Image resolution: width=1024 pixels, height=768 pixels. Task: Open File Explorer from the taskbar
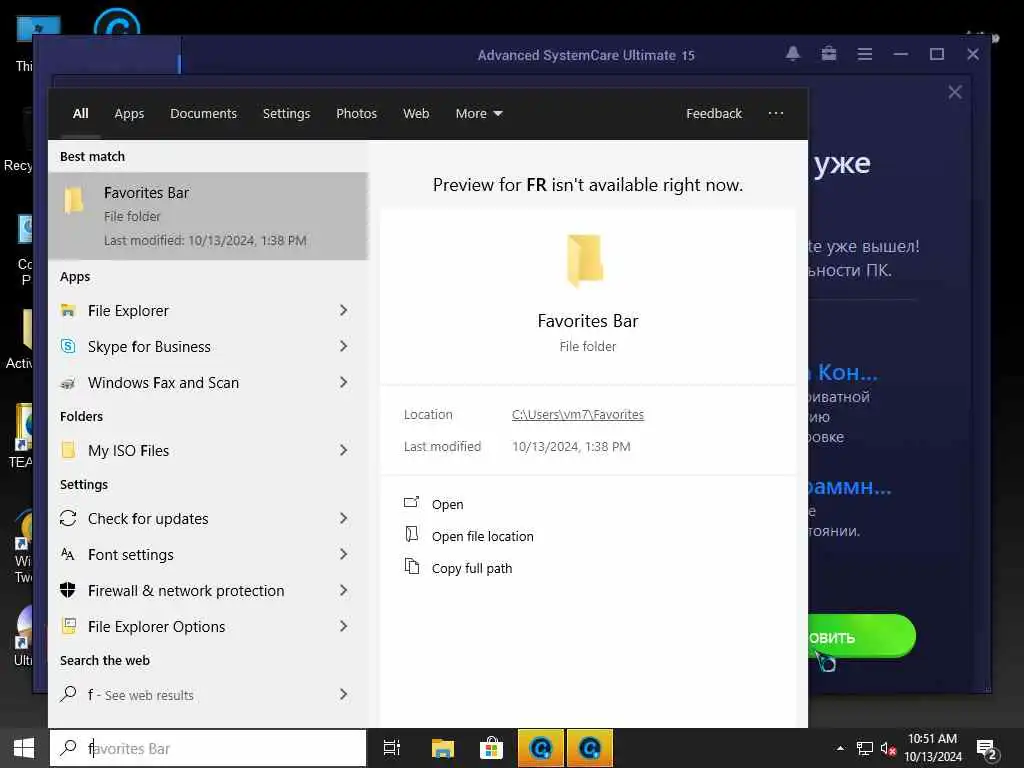tap(443, 748)
